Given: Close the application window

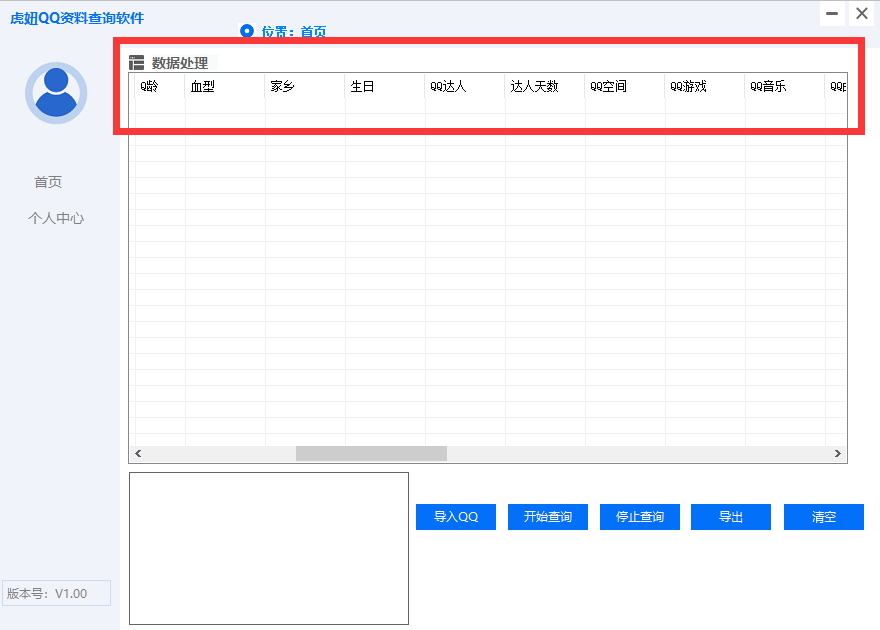Looking at the screenshot, I should pos(862,13).
